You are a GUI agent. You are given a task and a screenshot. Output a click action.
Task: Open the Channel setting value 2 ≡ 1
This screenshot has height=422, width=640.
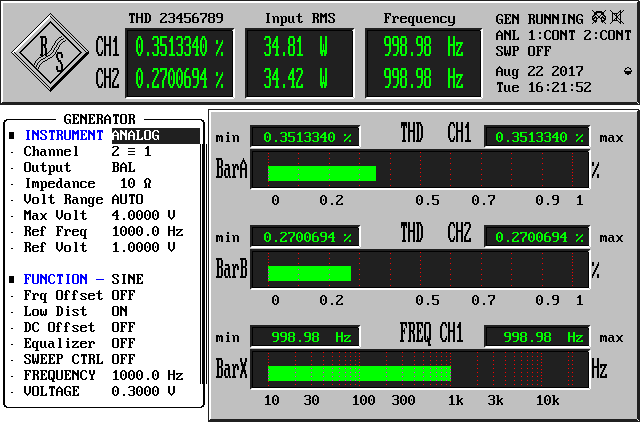pyautogui.click(x=131, y=151)
